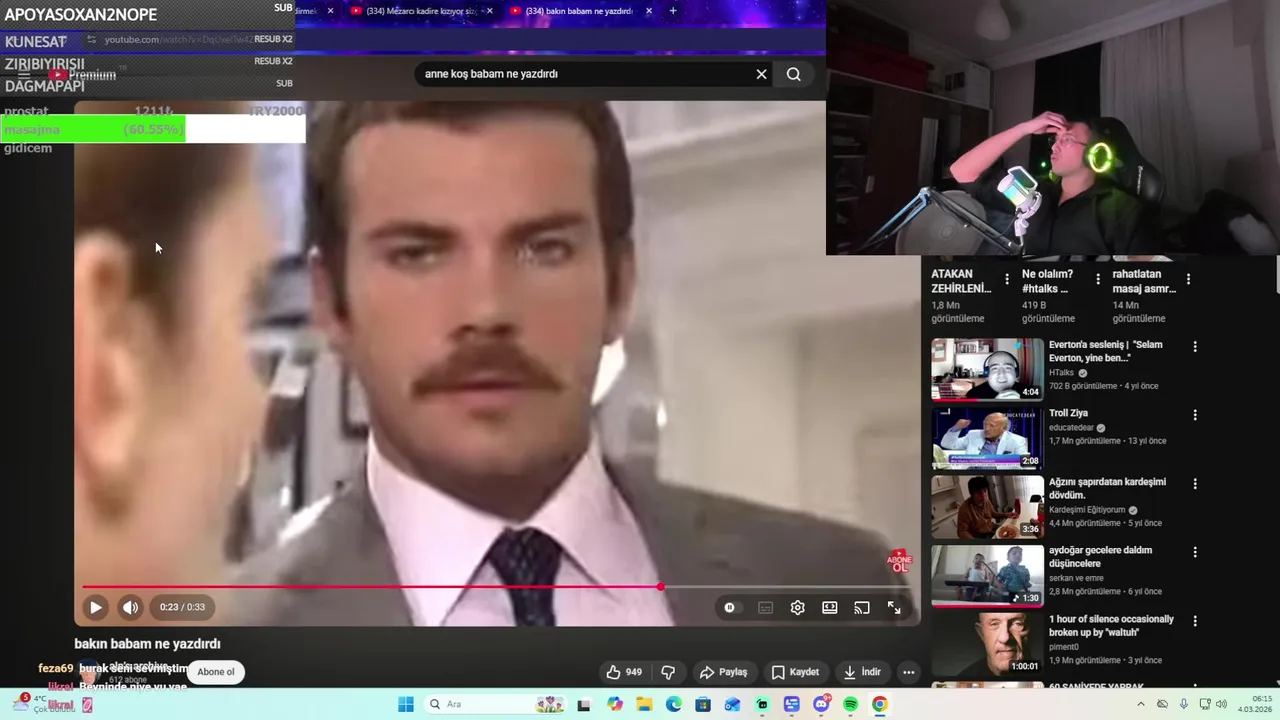Switch to Chrome on the taskbar

click(879, 704)
